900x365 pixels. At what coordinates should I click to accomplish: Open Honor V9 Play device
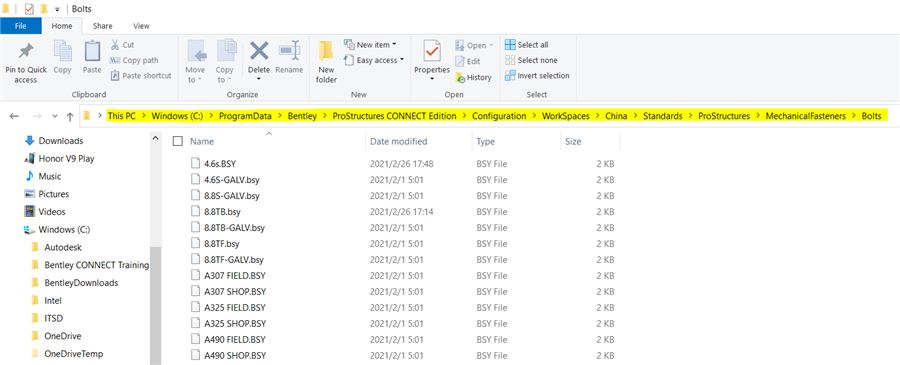(66, 158)
